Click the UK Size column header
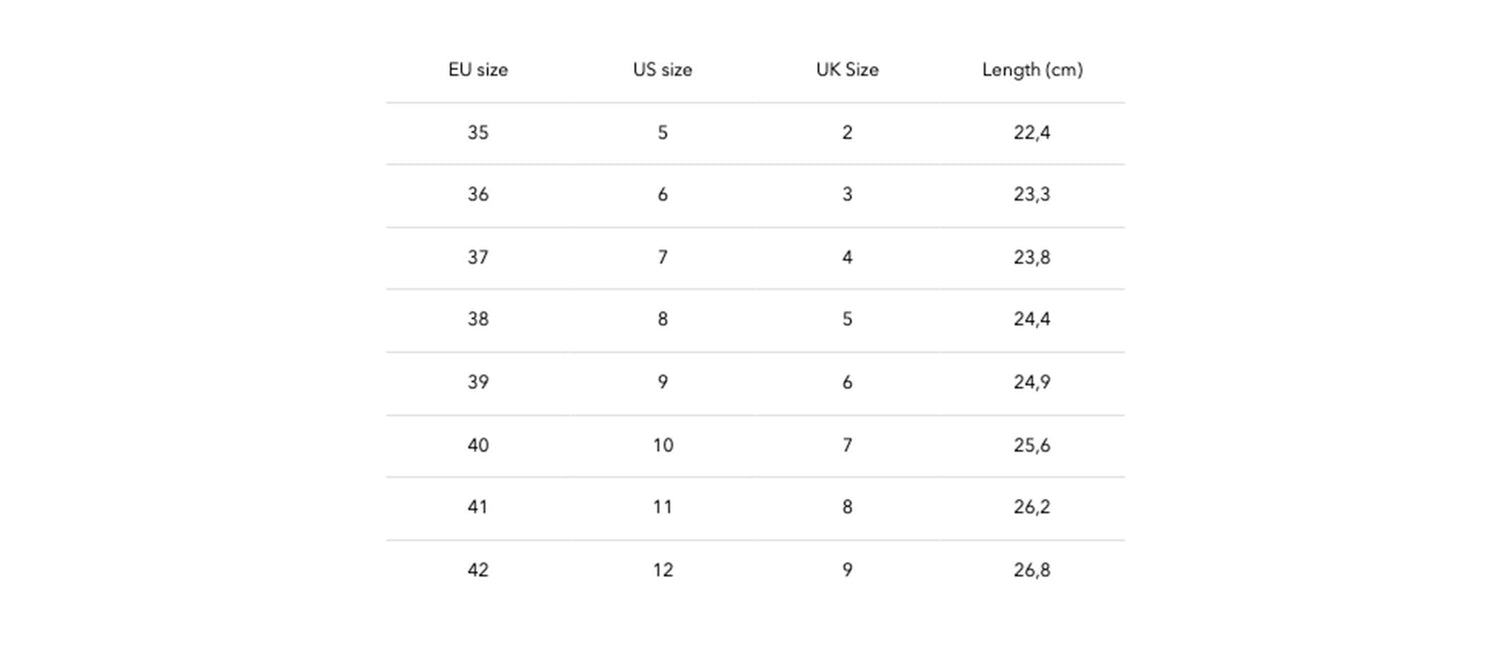The image size is (1500, 651). point(847,70)
